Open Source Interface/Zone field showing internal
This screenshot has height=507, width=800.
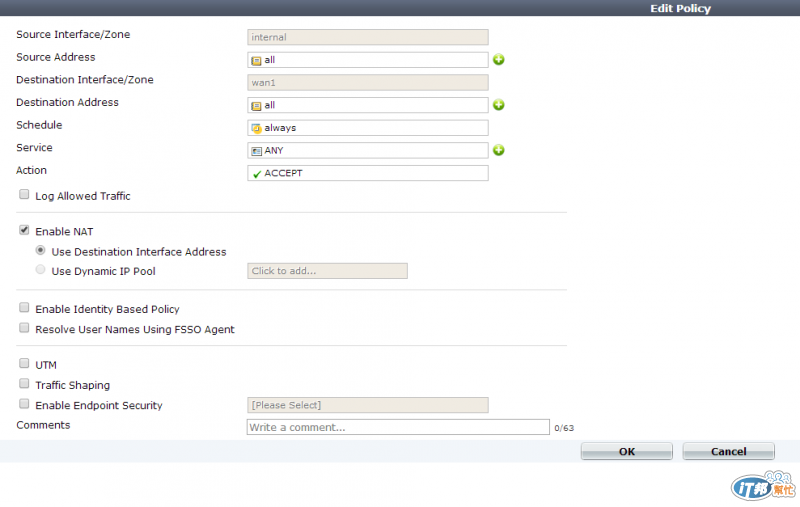tap(368, 37)
